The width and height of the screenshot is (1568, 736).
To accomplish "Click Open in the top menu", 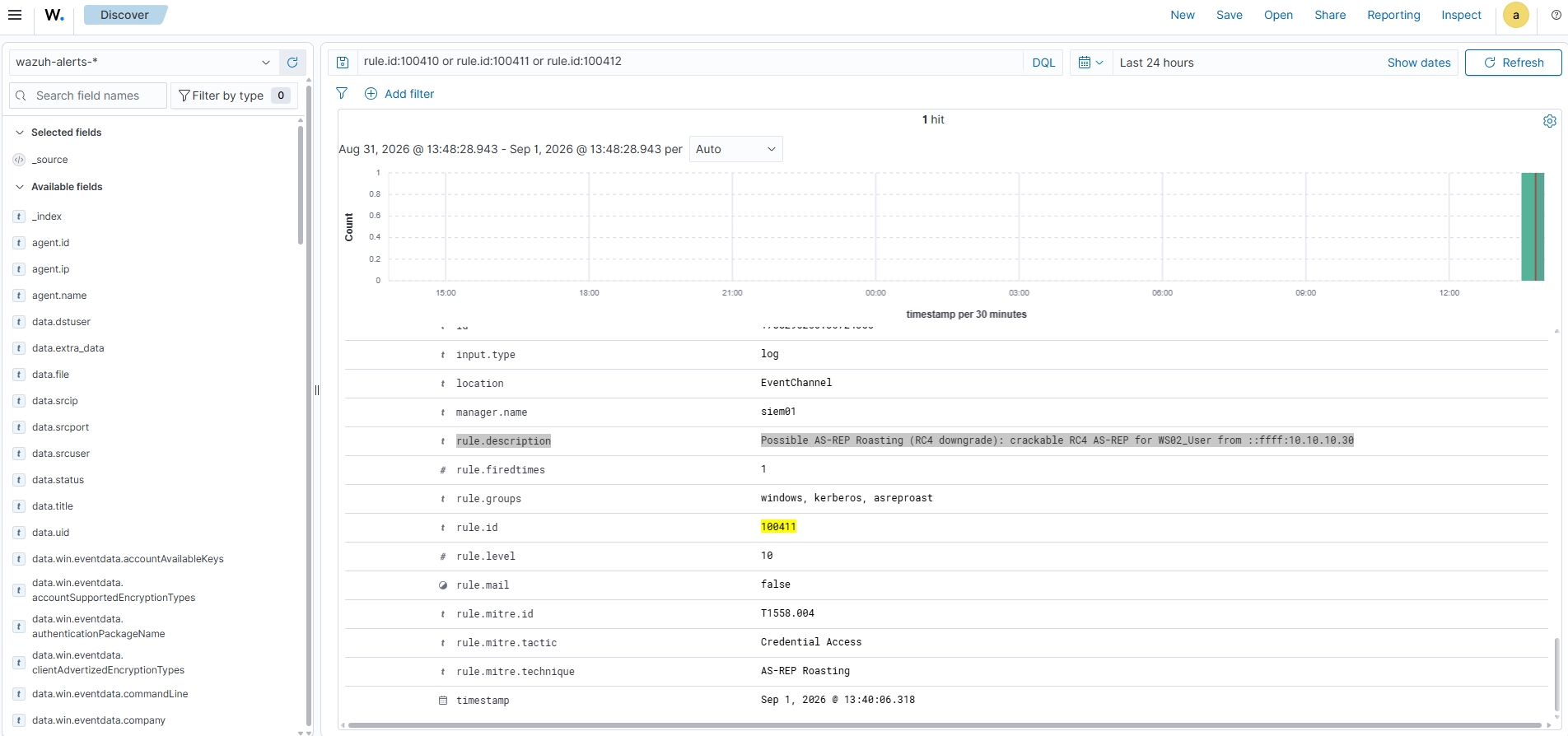I will tap(1278, 15).
